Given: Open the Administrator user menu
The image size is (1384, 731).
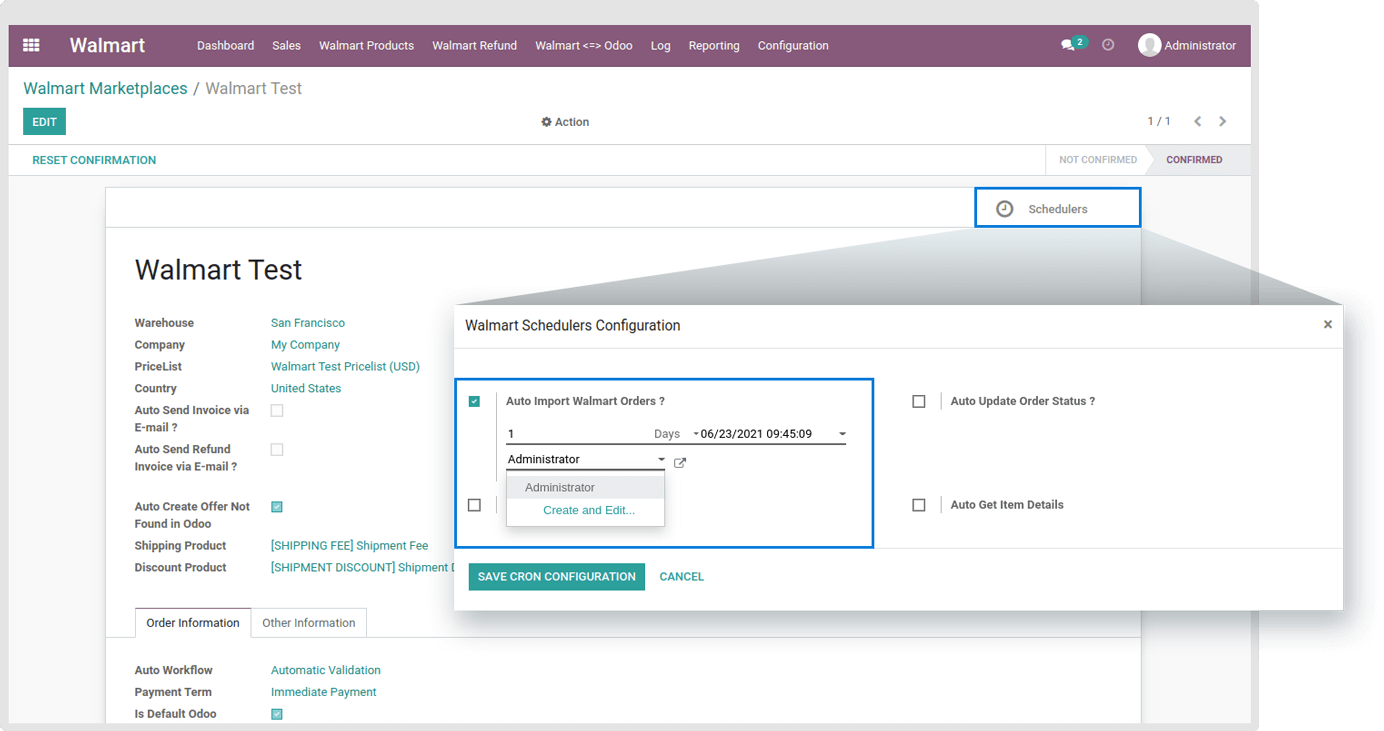Looking at the screenshot, I should 1187,45.
